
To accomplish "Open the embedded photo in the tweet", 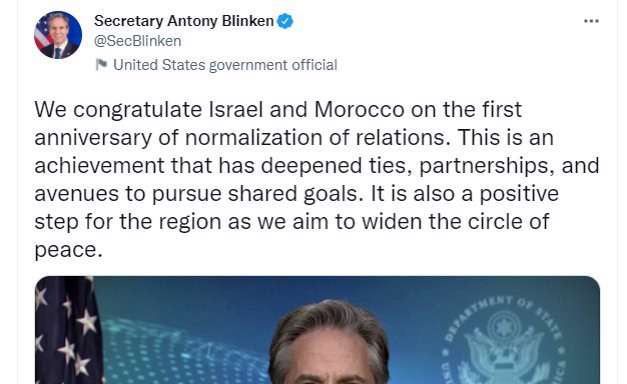I will 317,330.
